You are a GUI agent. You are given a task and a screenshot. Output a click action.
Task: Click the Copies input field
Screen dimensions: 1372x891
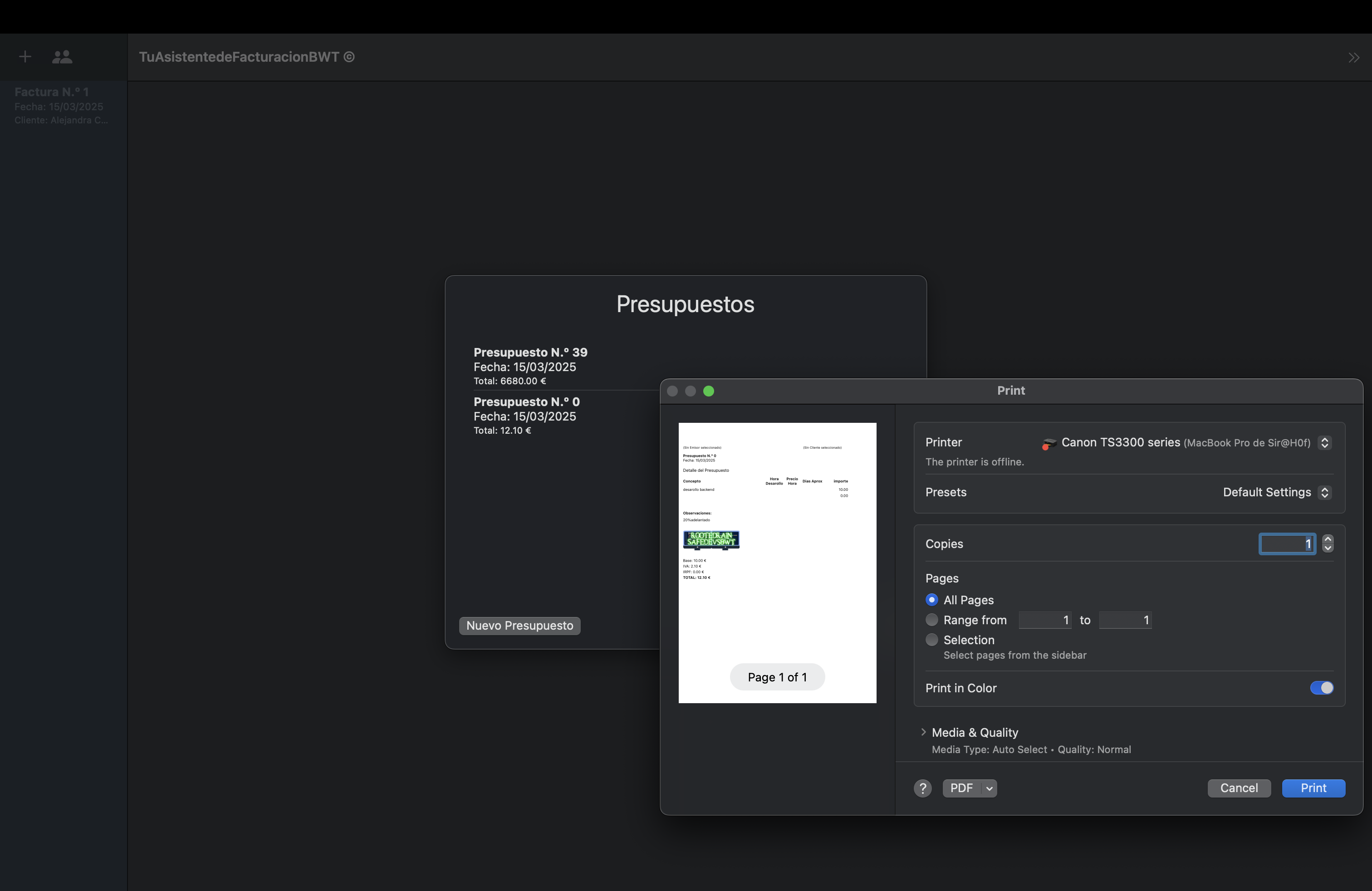pos(1287,543)
